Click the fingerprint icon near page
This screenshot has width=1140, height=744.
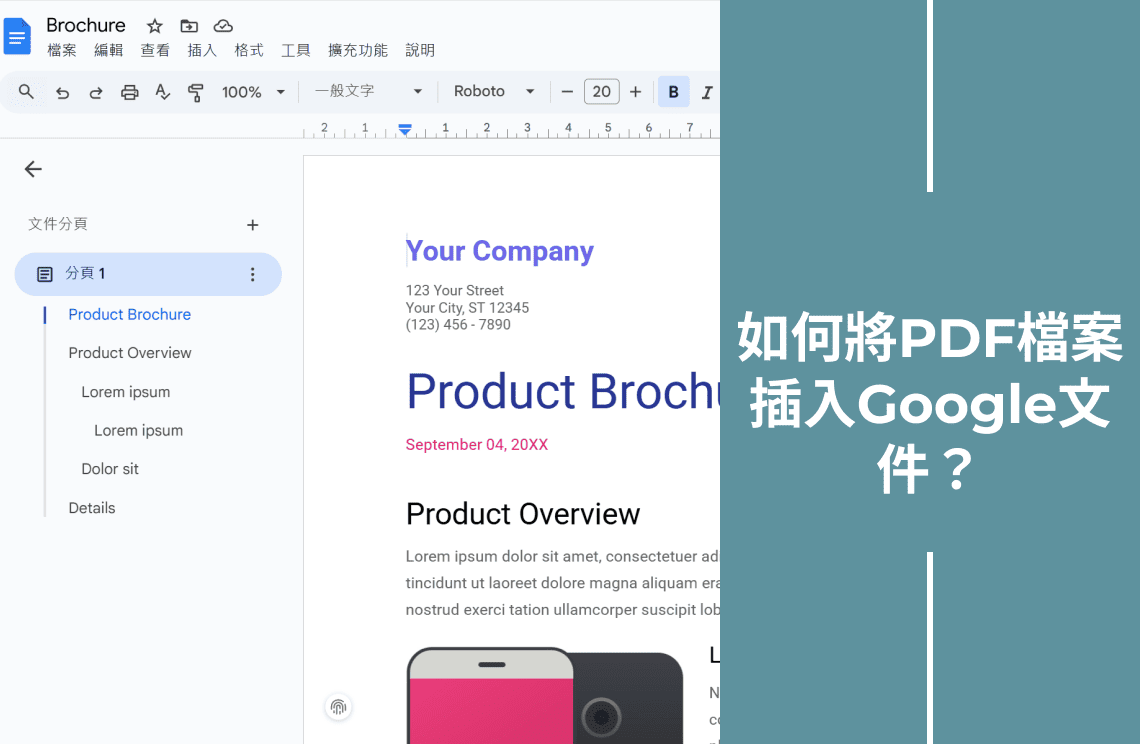point(338,706)
